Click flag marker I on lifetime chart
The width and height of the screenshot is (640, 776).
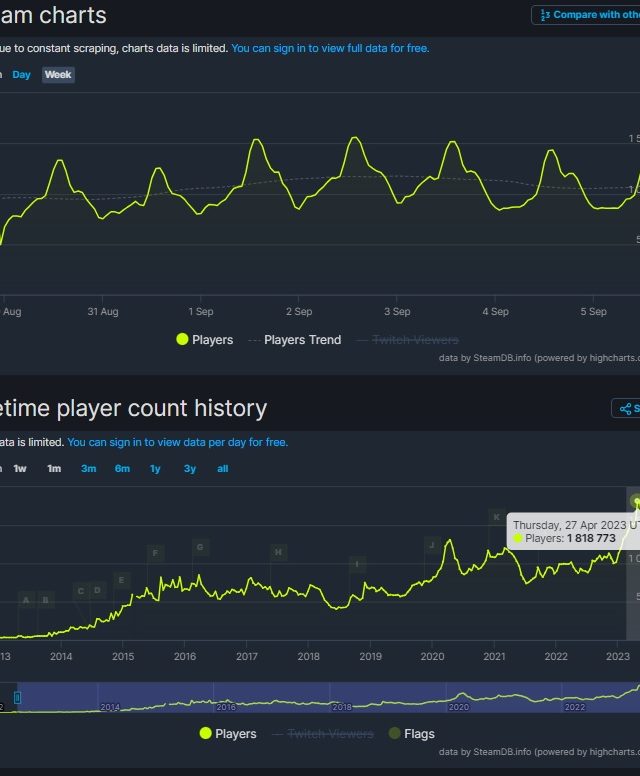(x=357, y=564)
